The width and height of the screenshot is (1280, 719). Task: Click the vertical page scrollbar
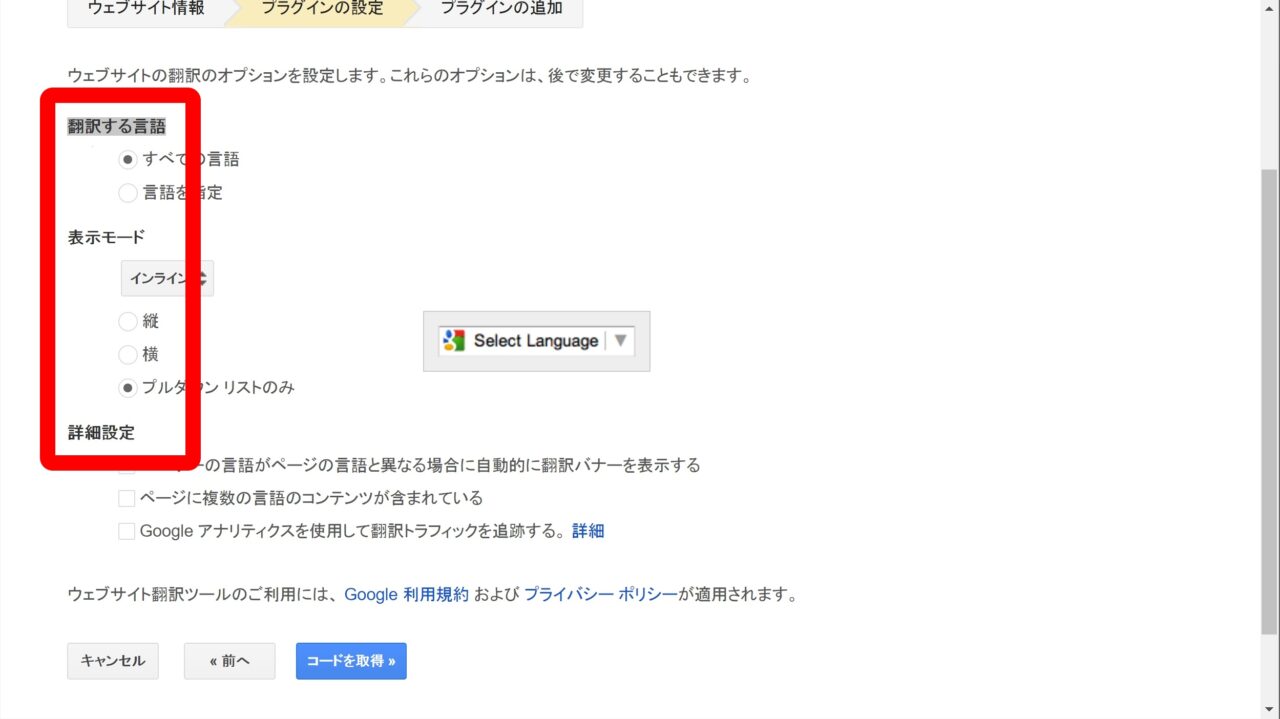coord(1269,400)
